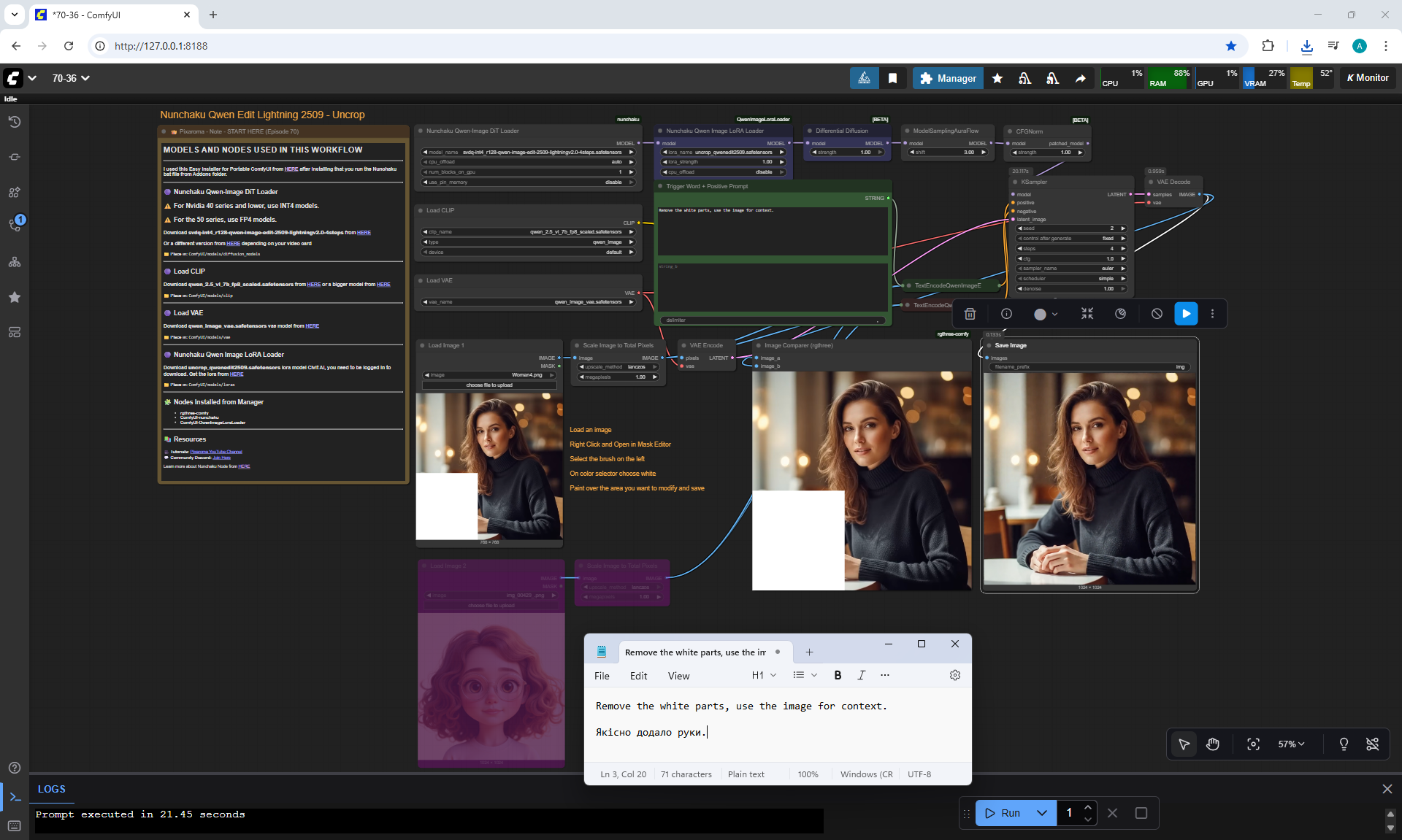1402x840 pixels.
Task: Click fit view icon in canvas controls
Action: pos(1253,744)
